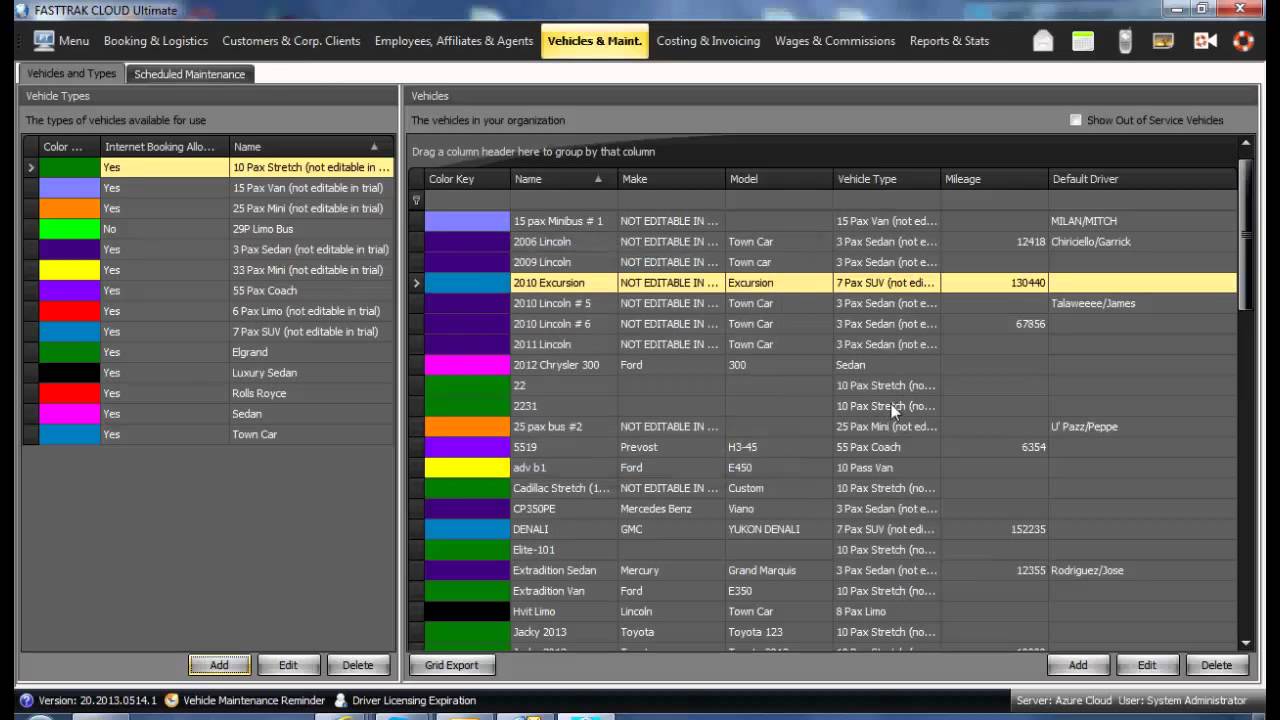Open the mail envelope icon in top toolbar
Screen dimensions: 1280x720
point(1043,41)
